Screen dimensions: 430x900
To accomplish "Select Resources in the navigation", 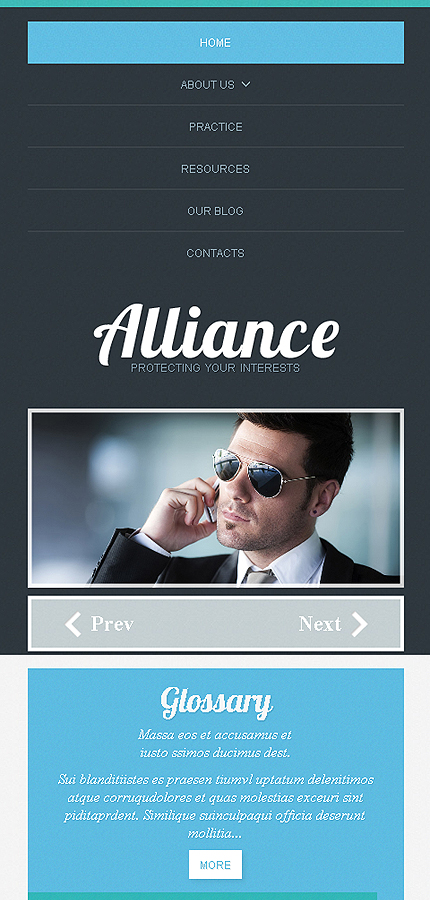I will tap(215, 169).
